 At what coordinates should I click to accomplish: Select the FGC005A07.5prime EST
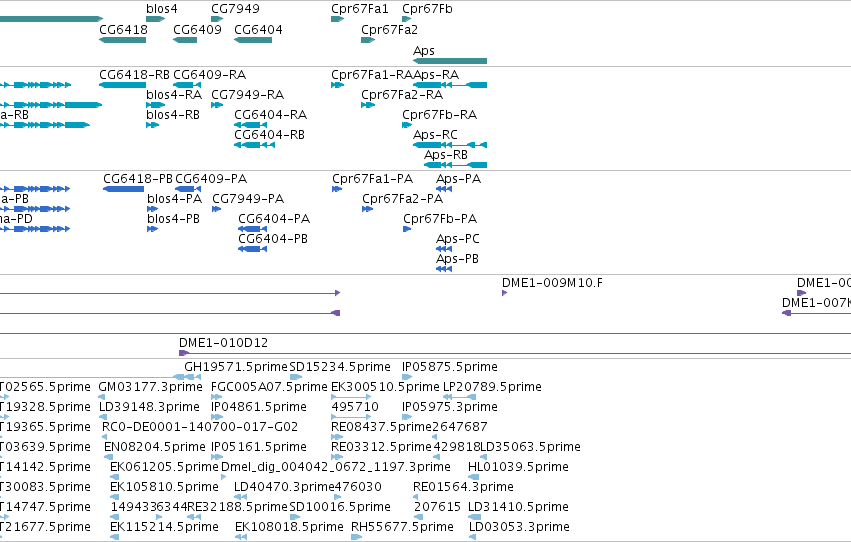217,397
